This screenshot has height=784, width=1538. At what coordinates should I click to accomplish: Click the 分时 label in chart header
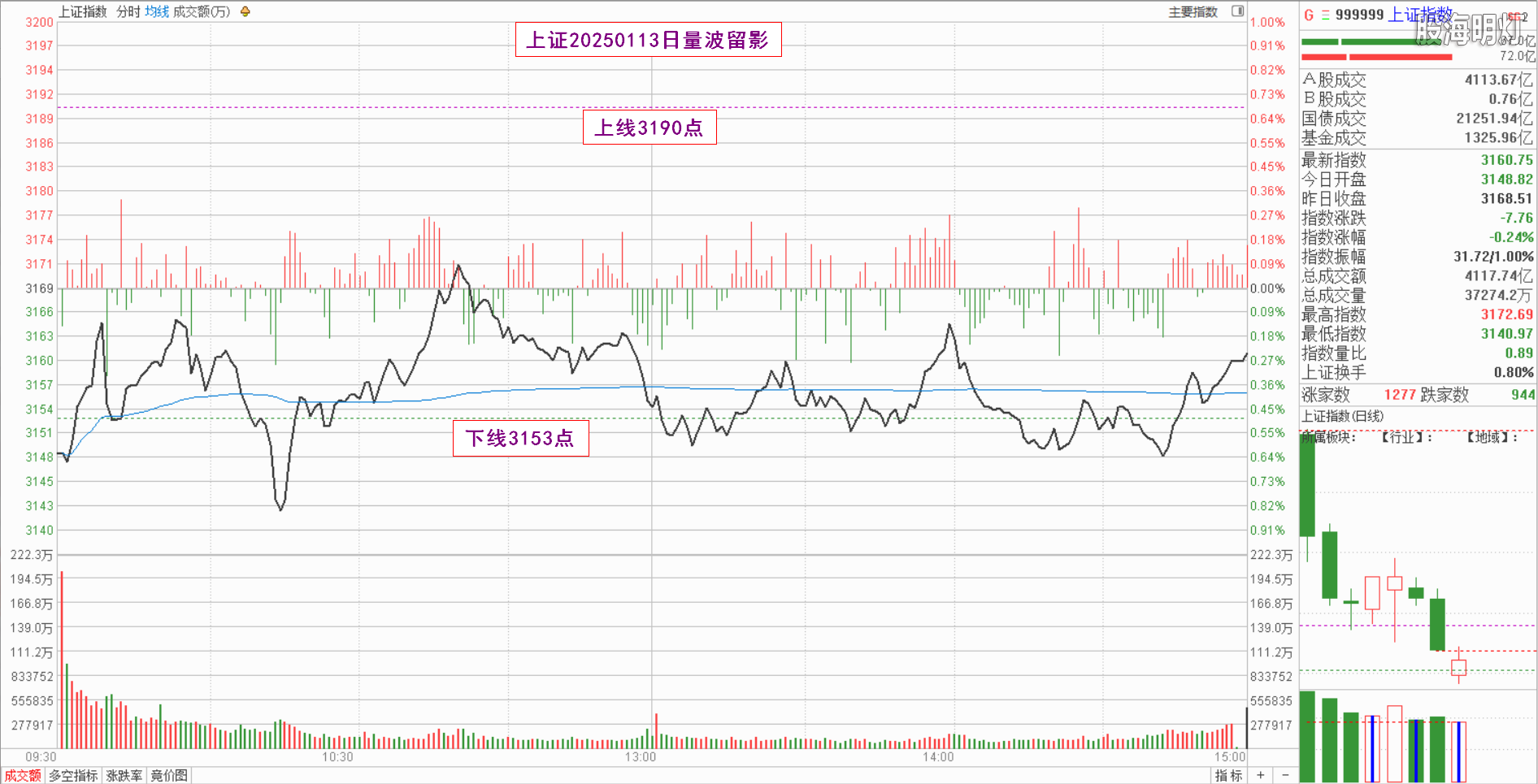tap(128, 11)
